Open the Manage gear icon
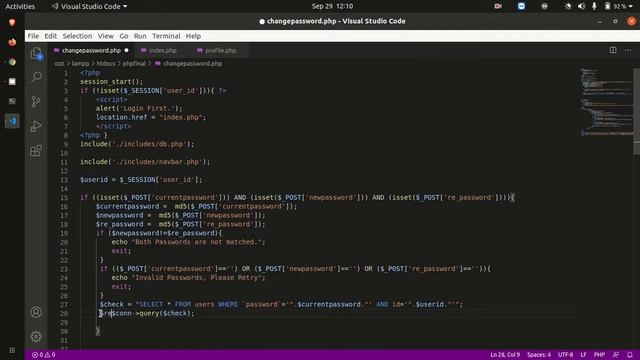This screenshot has width=640, height=360. point(36,336)
